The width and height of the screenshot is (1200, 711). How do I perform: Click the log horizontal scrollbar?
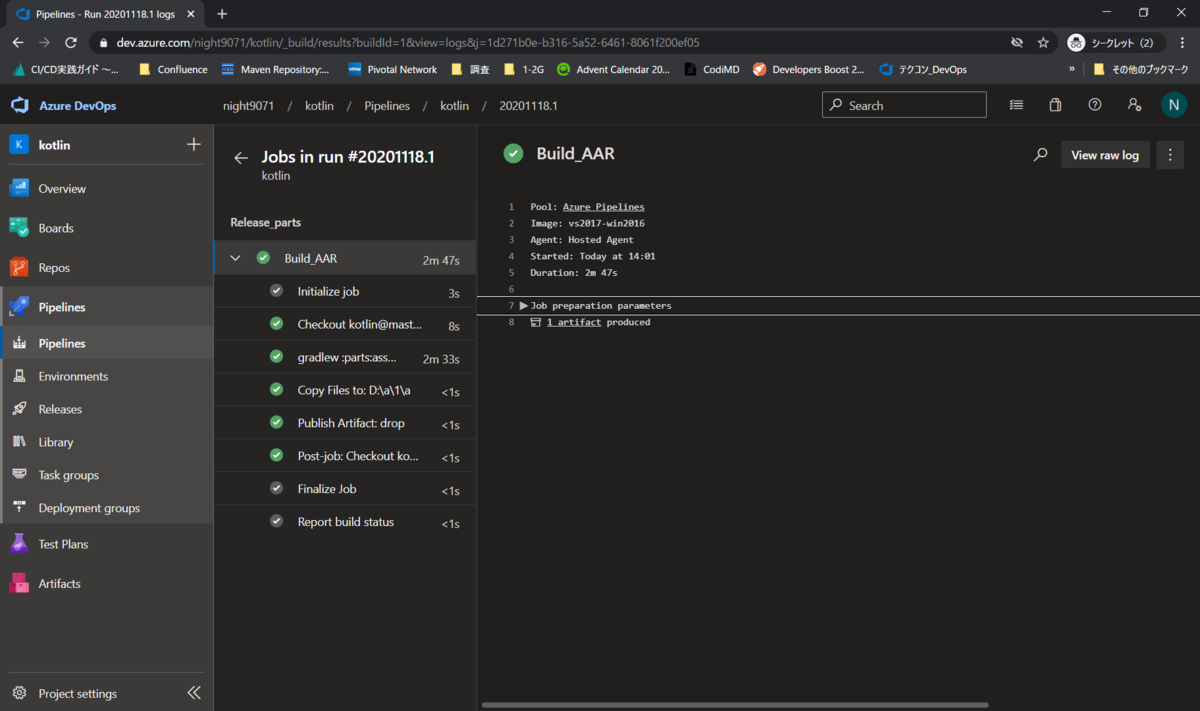(735, 705)
